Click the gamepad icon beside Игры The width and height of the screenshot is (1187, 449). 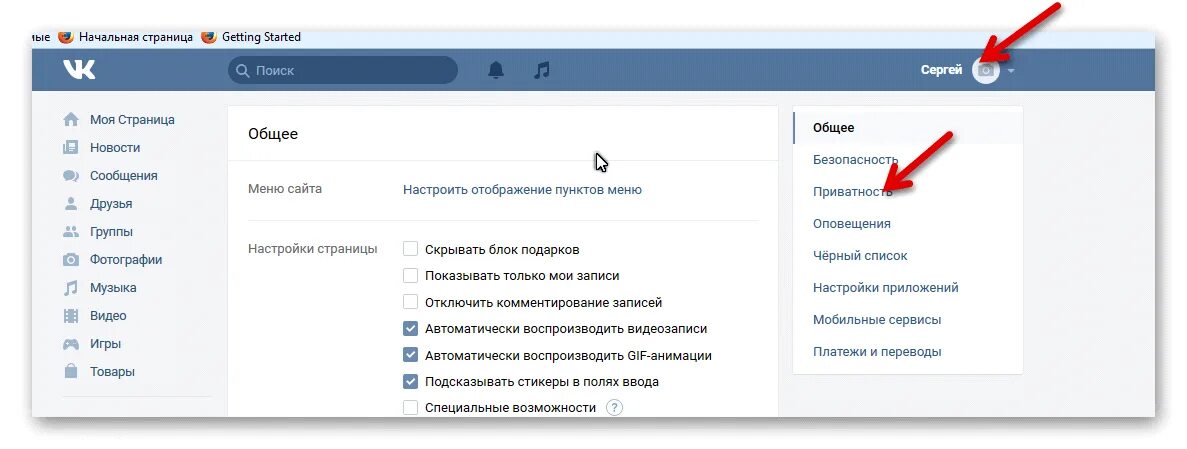tap(70, 344)
